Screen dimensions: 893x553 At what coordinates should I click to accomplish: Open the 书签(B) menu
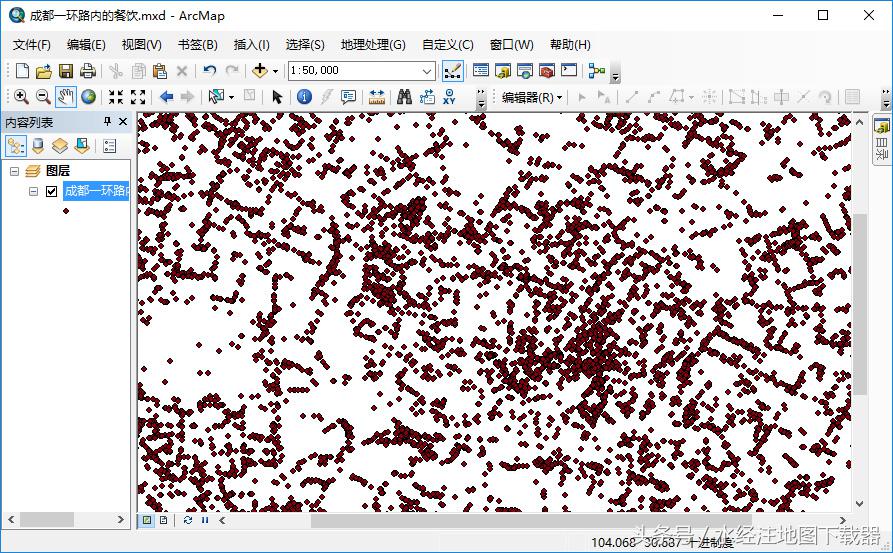coord(197,44)
